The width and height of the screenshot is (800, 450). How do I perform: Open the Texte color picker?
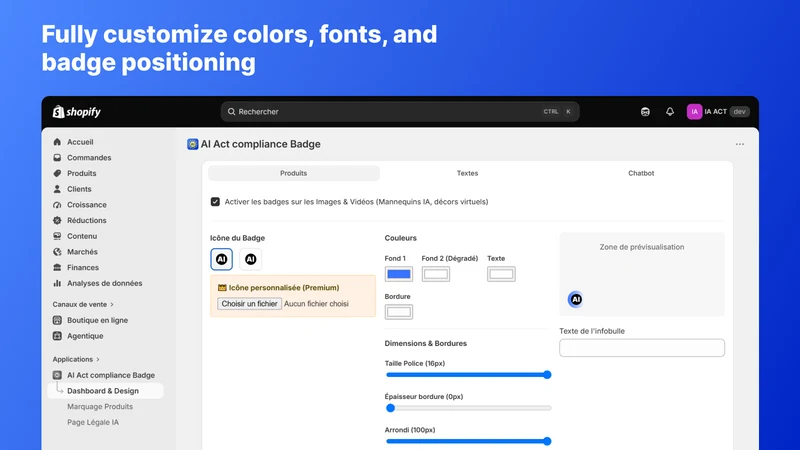501,274
